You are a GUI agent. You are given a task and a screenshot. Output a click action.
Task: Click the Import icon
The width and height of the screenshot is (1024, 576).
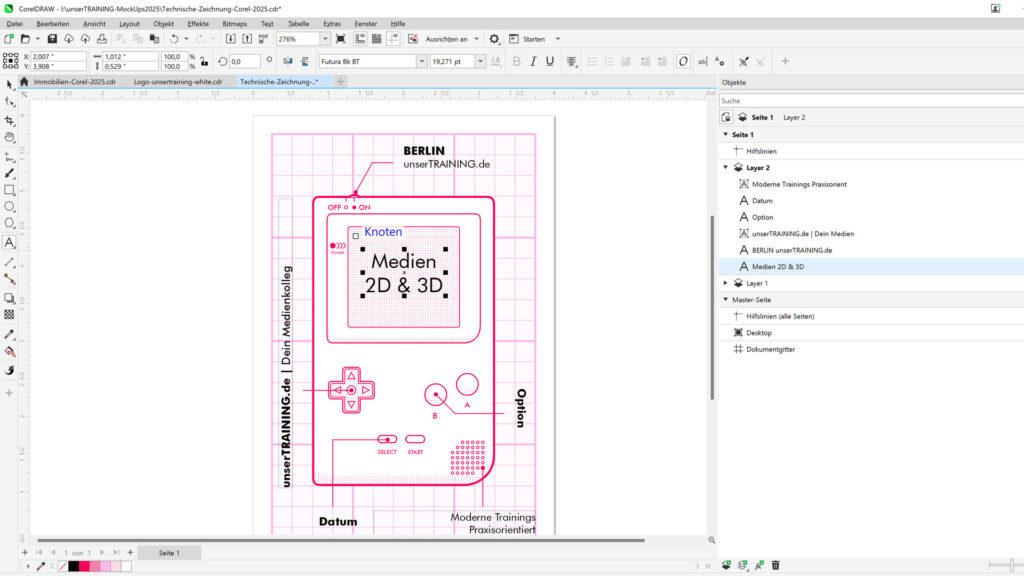[x=231, y=39]
